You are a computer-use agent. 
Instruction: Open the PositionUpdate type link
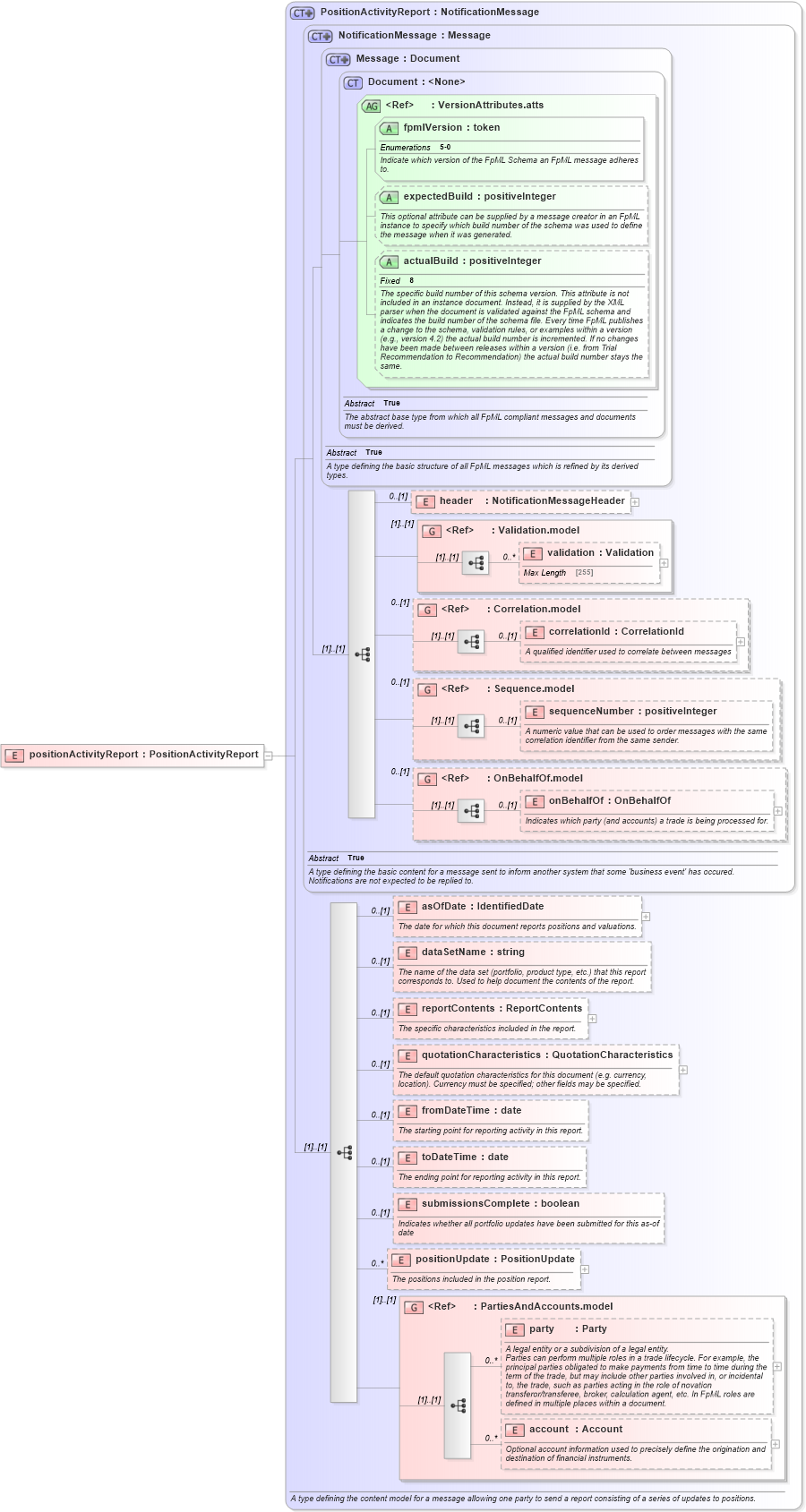pos(537,1260)
